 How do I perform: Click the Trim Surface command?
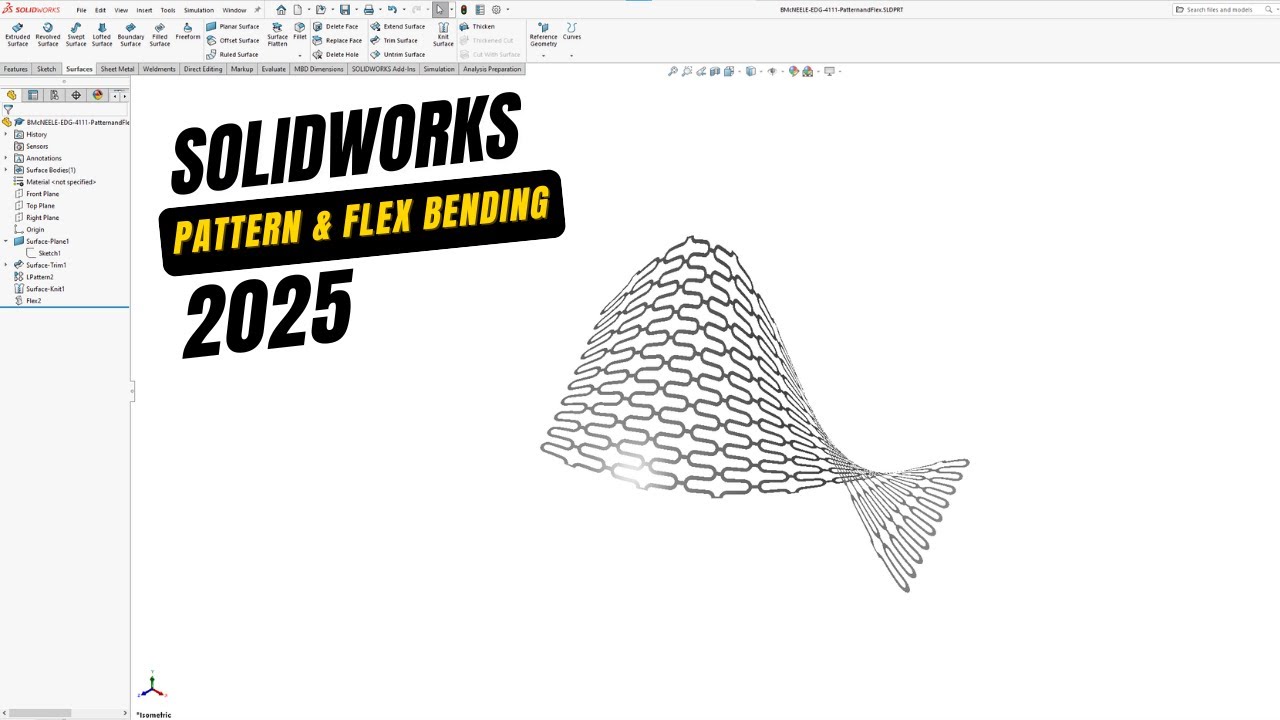point(394,41)
